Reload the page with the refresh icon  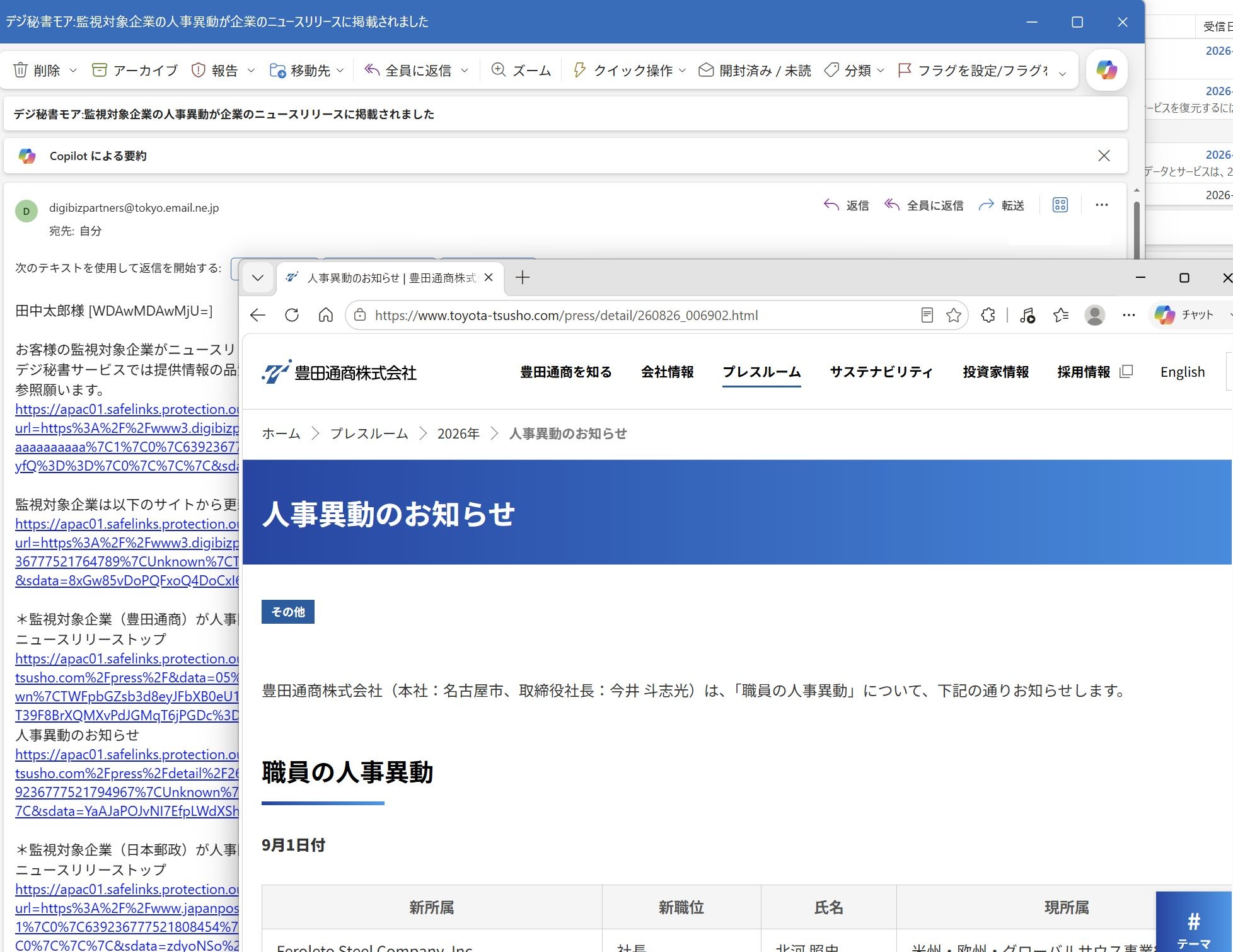coord(292,315)
